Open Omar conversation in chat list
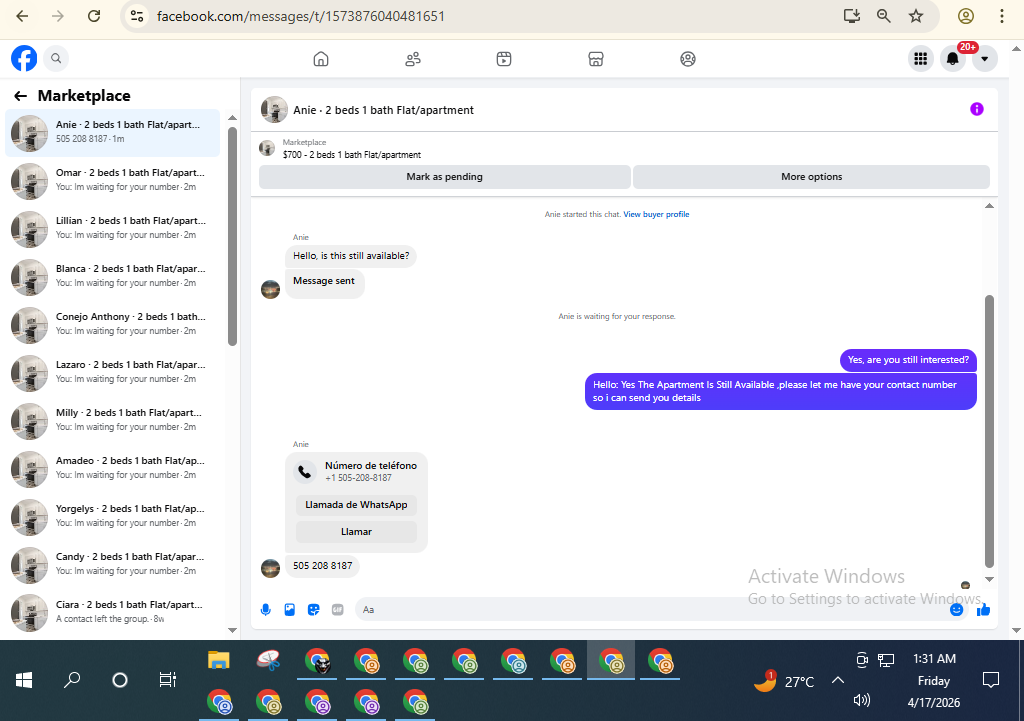Screen dimensions: 1024x721 pos(112,181)
